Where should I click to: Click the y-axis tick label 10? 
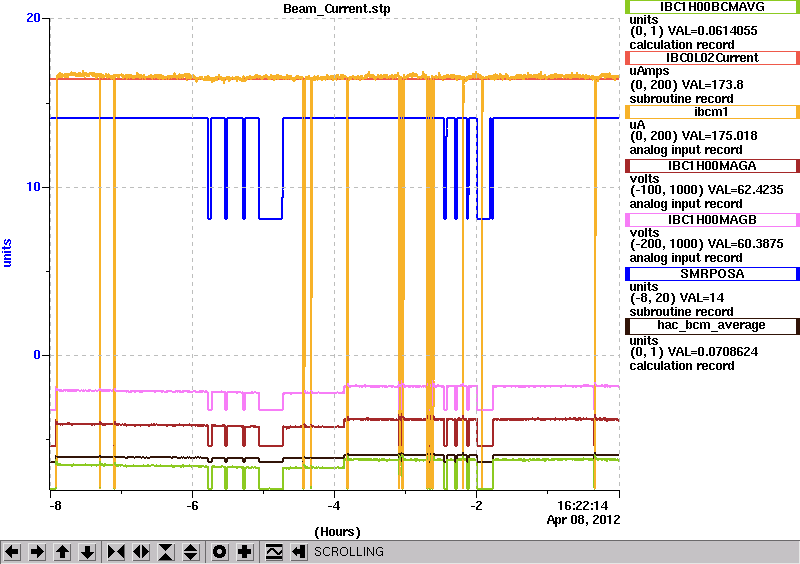pyautogui.click(x=33, y=187)
